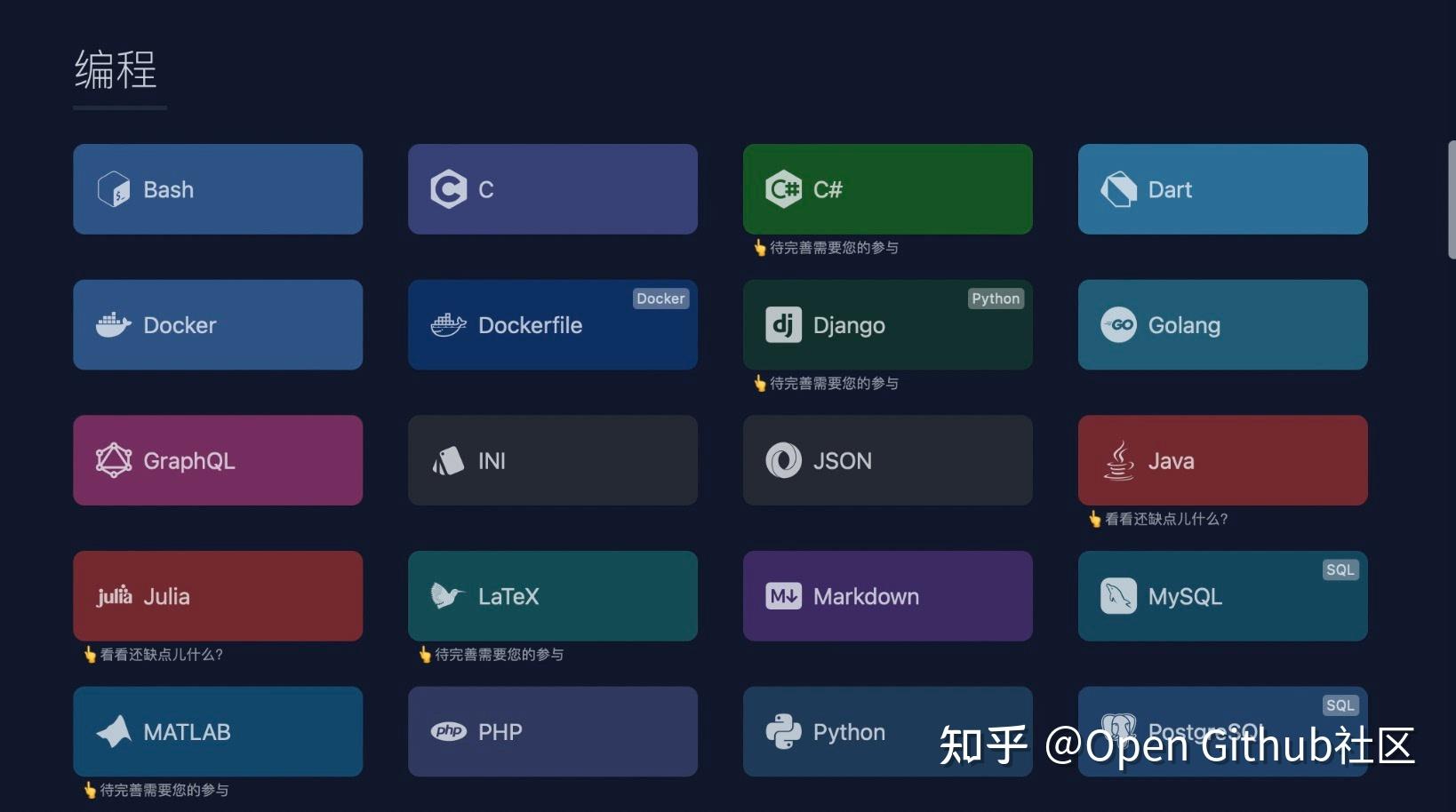Click the JSON swirl icon
The width and height of the screenshot is (1456, 812).
[783, 460]
